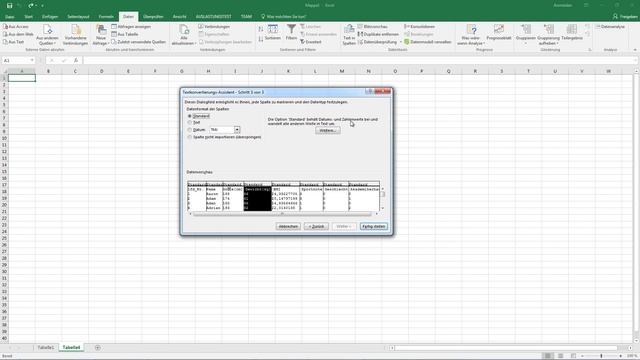640x360 pixels.
Task: Click column header D in worksheet
Action: coord(102,71)
